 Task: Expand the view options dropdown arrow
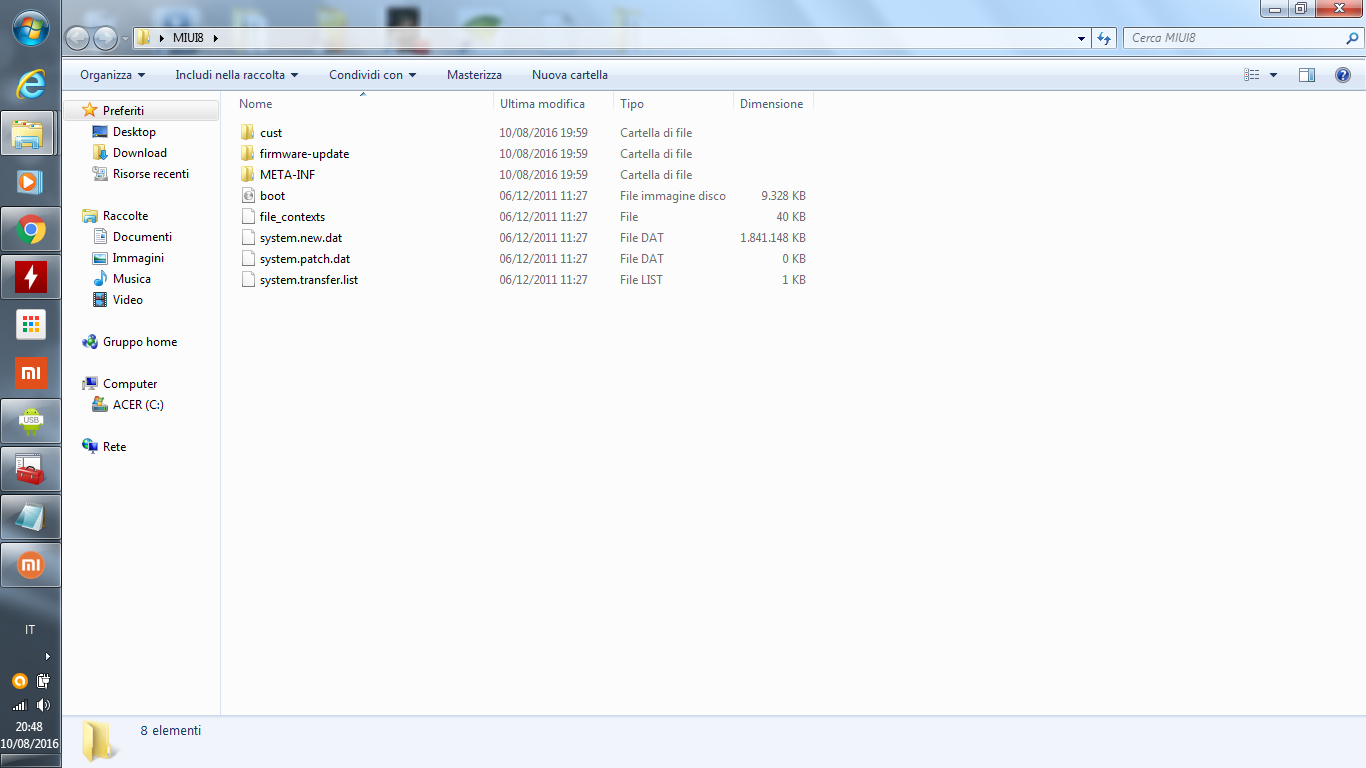coord(1273,75)
